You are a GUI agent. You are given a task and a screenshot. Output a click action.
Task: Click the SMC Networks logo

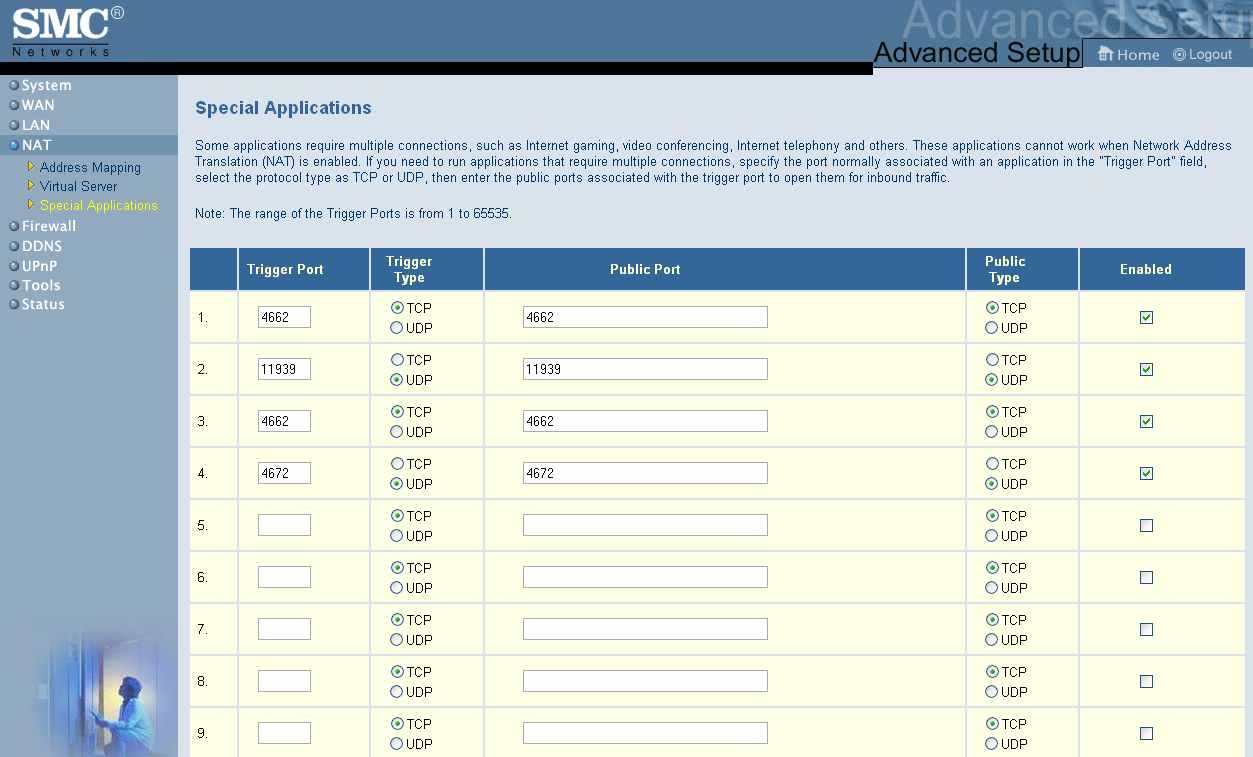coord(68,31)
